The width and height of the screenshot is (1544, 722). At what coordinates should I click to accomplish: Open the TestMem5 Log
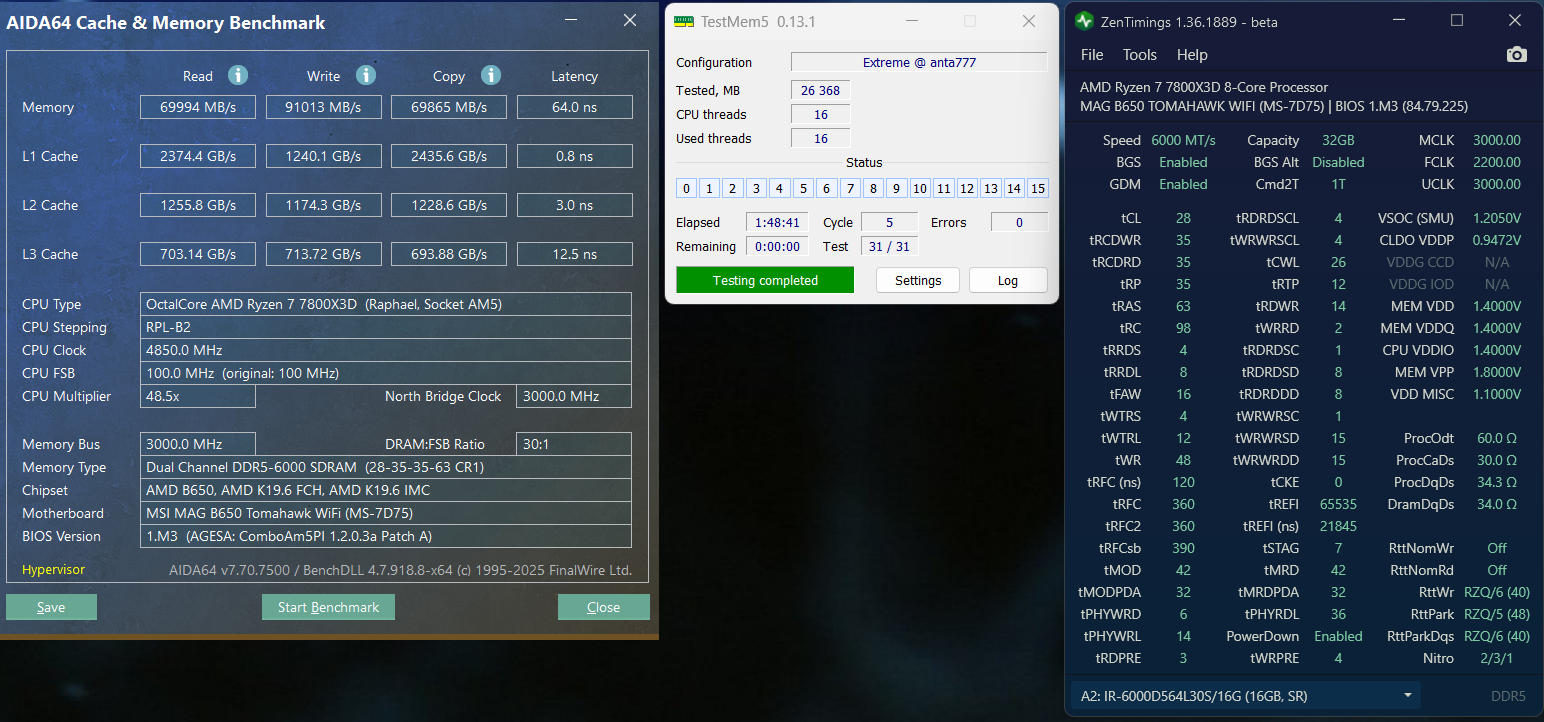point(1007,280)
